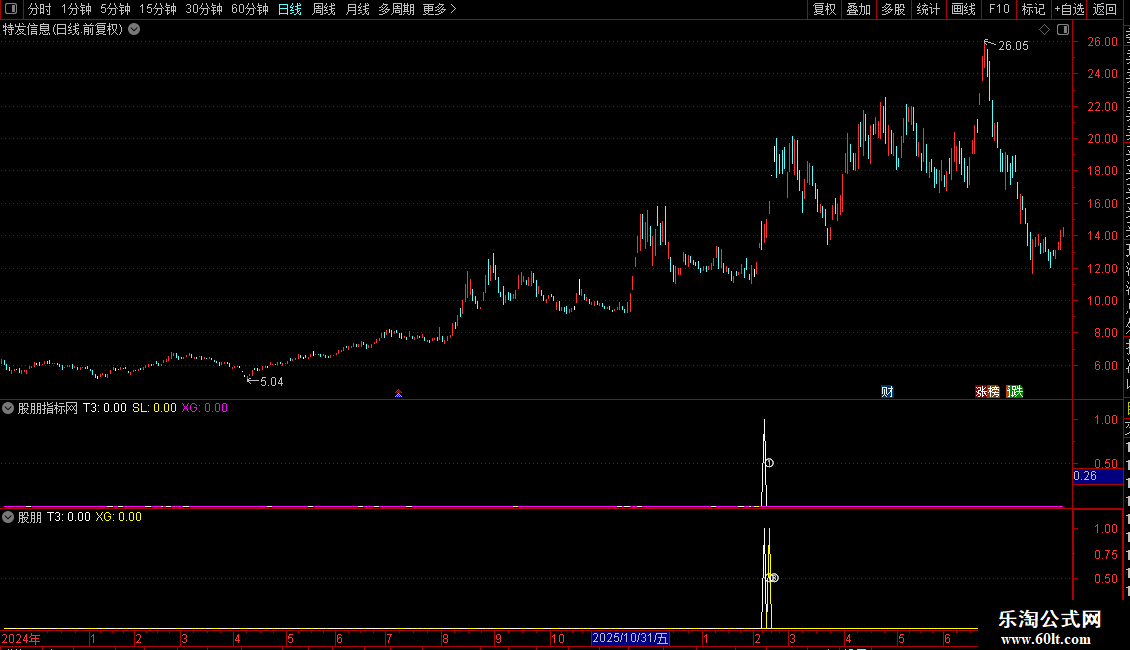Click the 2025/10/31/五 date marker

[x=630, y=638]
